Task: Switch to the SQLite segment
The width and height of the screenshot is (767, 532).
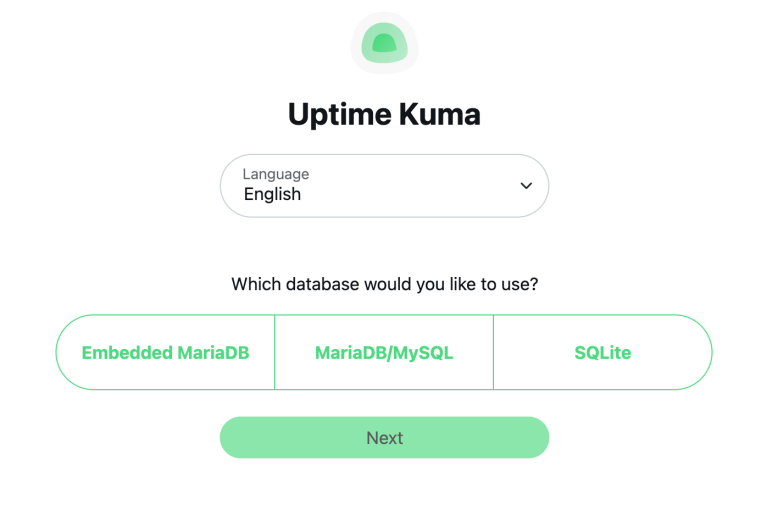Action: tap(602, 353)
